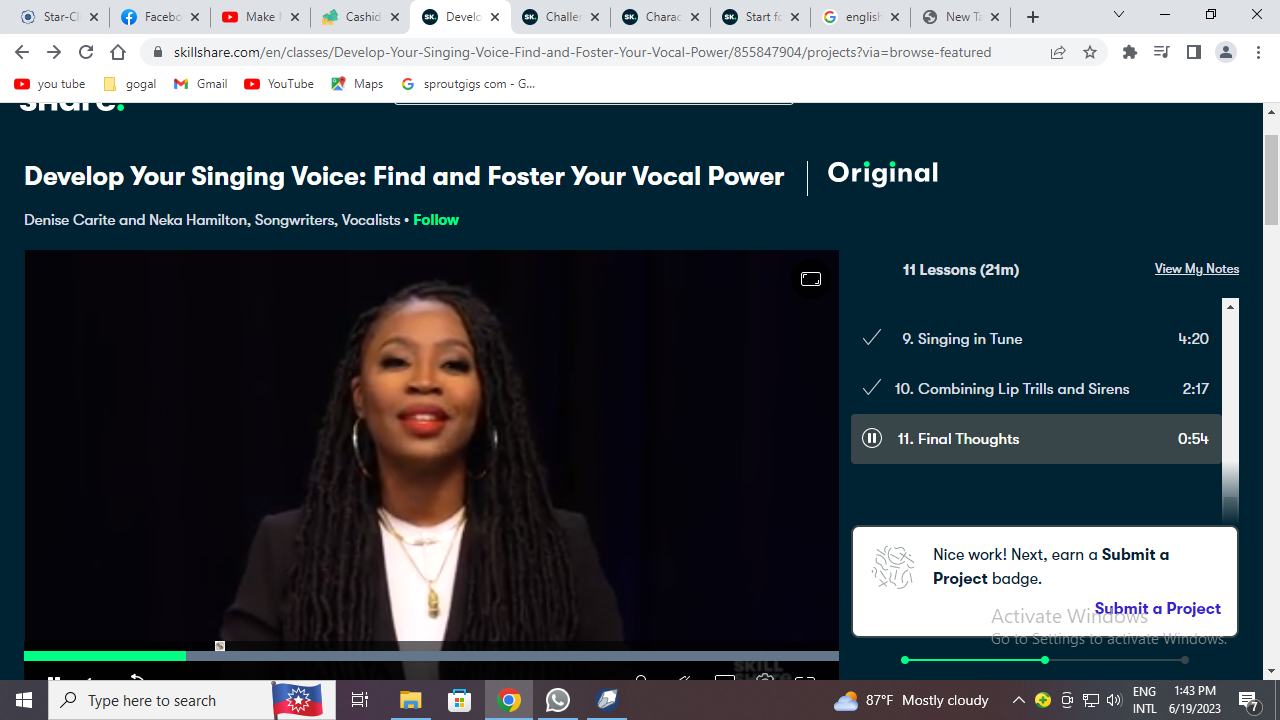Switch to the New Tab tab
Image resolution: width=1280 pixels, height=720 pixels.
(x=958, y=17)
